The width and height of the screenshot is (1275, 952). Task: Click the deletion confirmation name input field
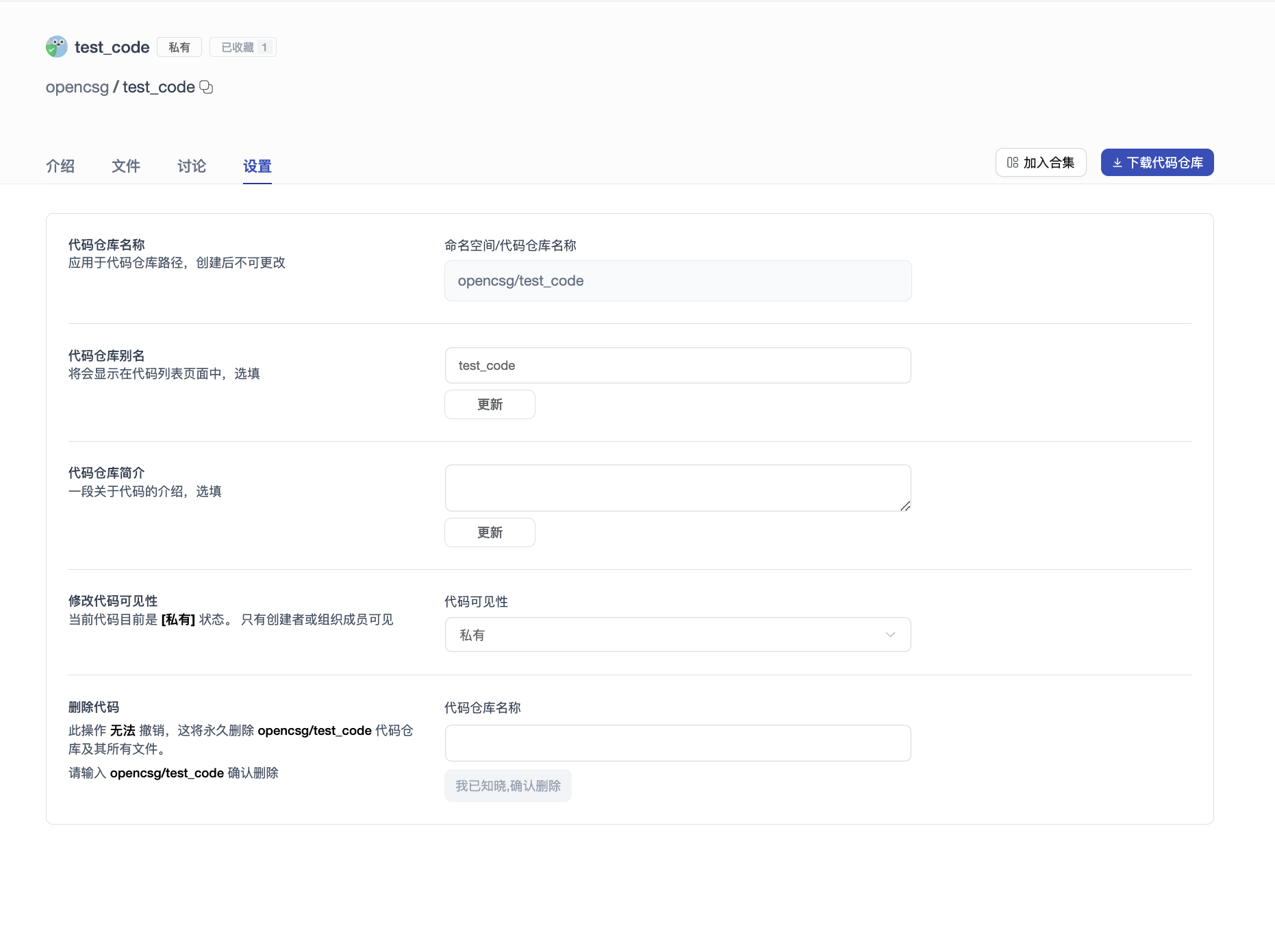[x=677, y=742]
